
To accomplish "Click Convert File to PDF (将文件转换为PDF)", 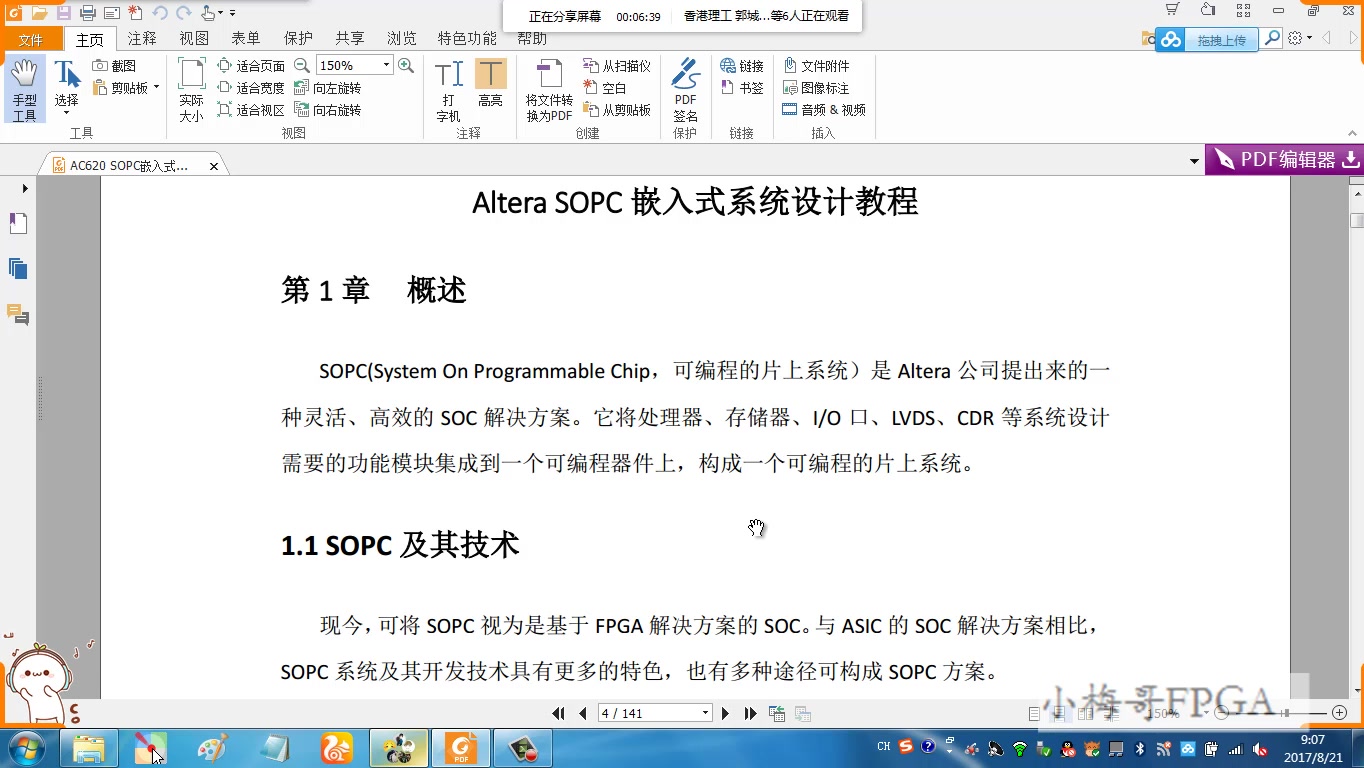I will coord(549,90).
